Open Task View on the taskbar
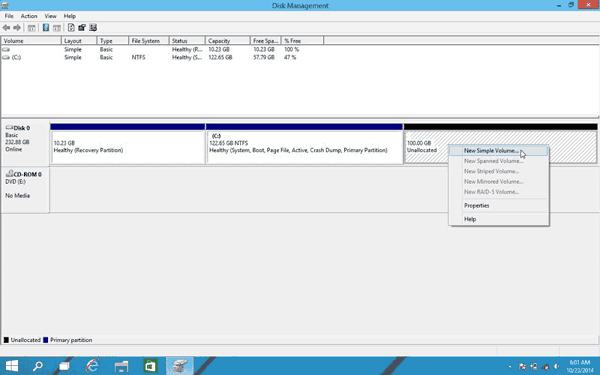 tap(65, 366)
